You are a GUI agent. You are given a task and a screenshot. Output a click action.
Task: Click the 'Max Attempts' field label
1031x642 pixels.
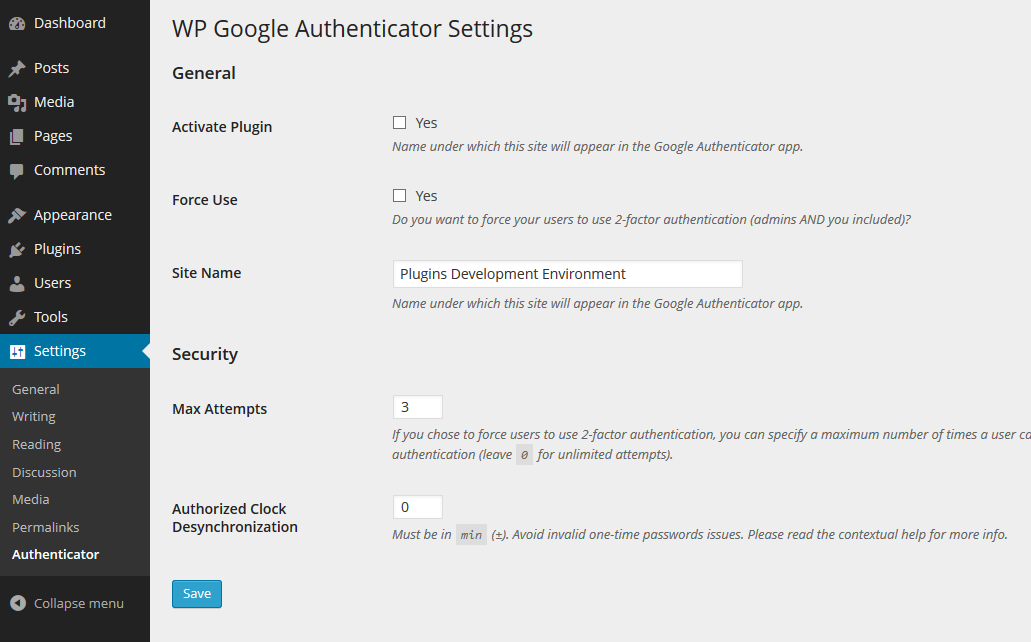coord(220,409)
